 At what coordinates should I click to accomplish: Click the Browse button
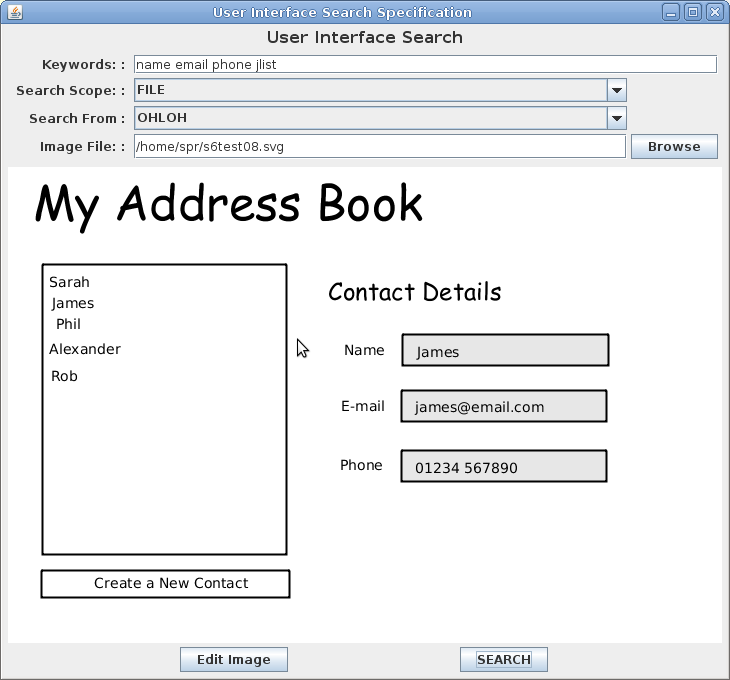click(x=674, y=147)
